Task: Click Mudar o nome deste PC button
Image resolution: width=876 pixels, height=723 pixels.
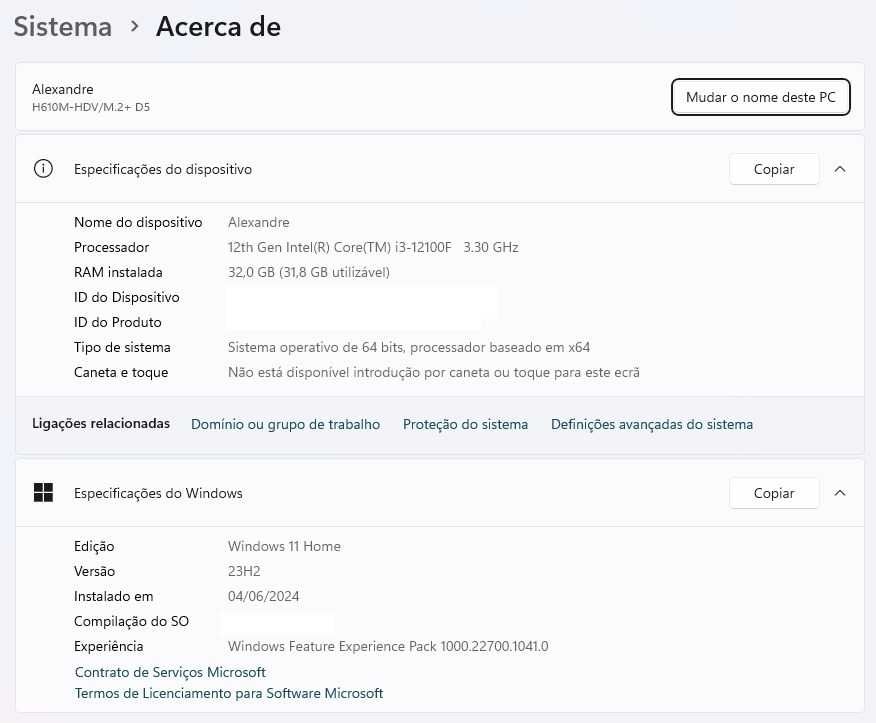Action: tap(760, 97)
